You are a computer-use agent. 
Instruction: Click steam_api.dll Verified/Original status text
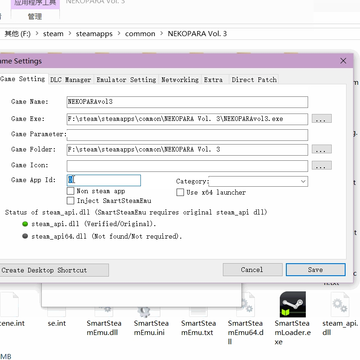(x=94, y=224)
